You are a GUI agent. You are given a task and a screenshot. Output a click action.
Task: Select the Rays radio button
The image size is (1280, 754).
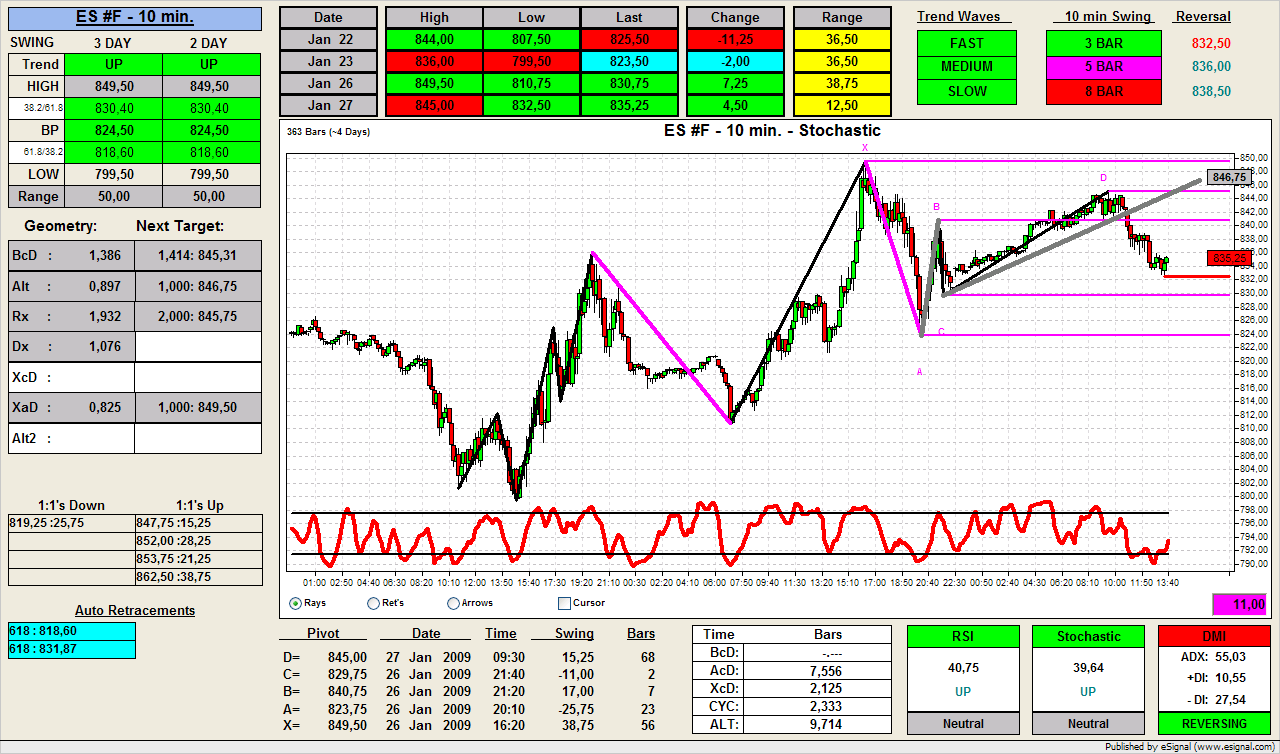296,603
